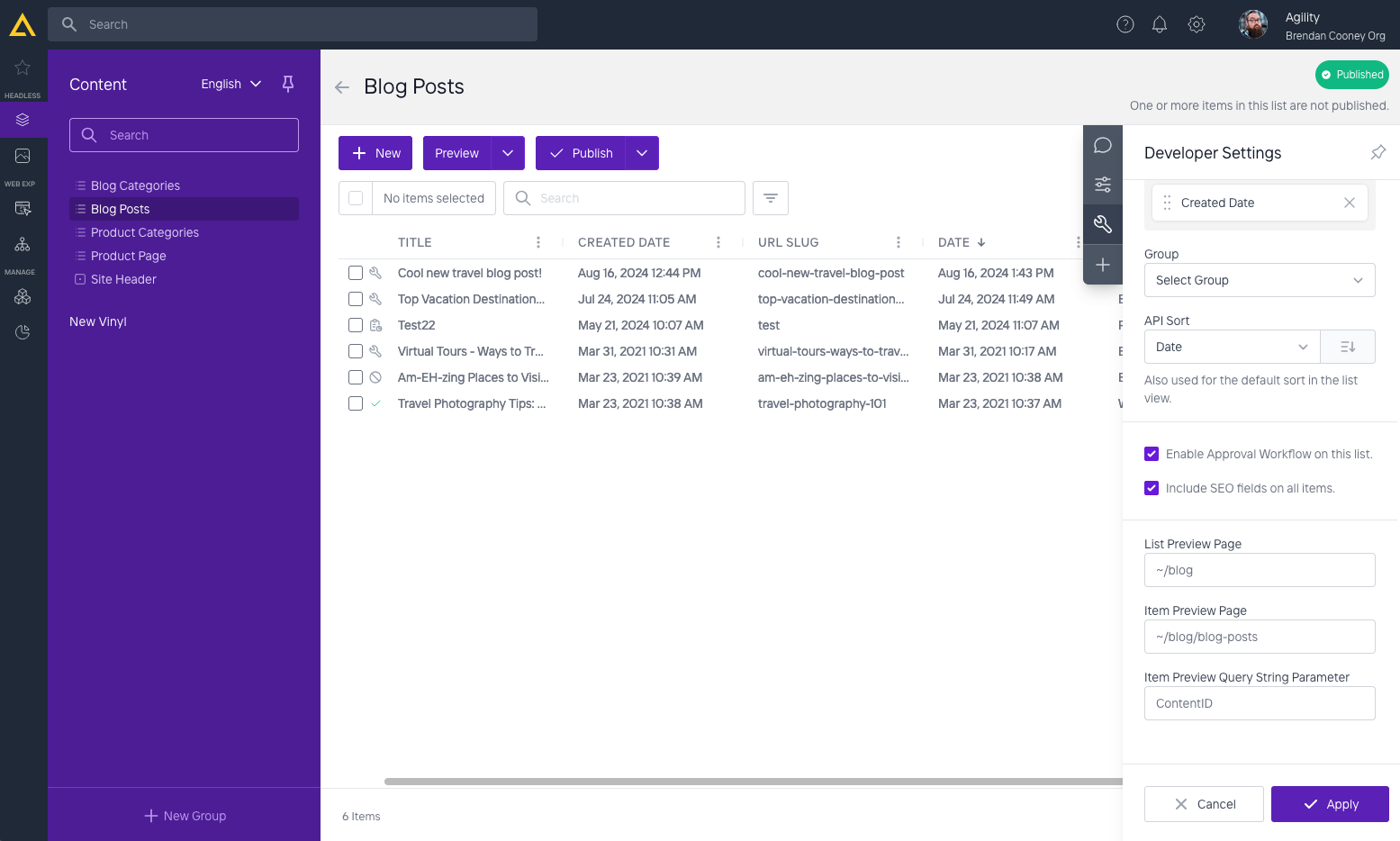Click New Group at sidebar bottom
1400x841 pixels.
pyautogui.click(x=185, y=816)
